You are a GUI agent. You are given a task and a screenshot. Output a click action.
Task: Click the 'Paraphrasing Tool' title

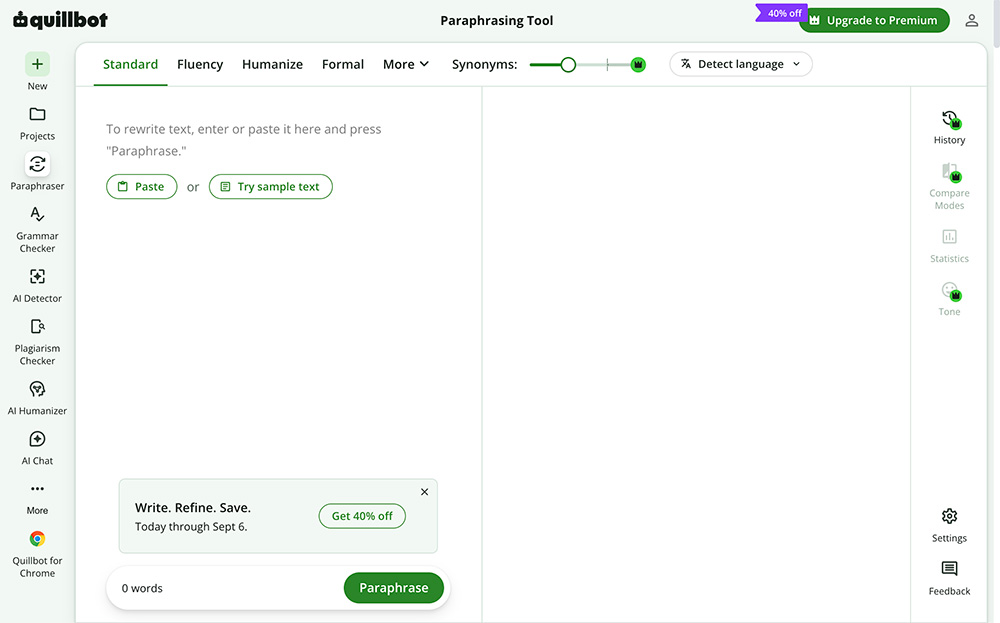pos(497,20)
